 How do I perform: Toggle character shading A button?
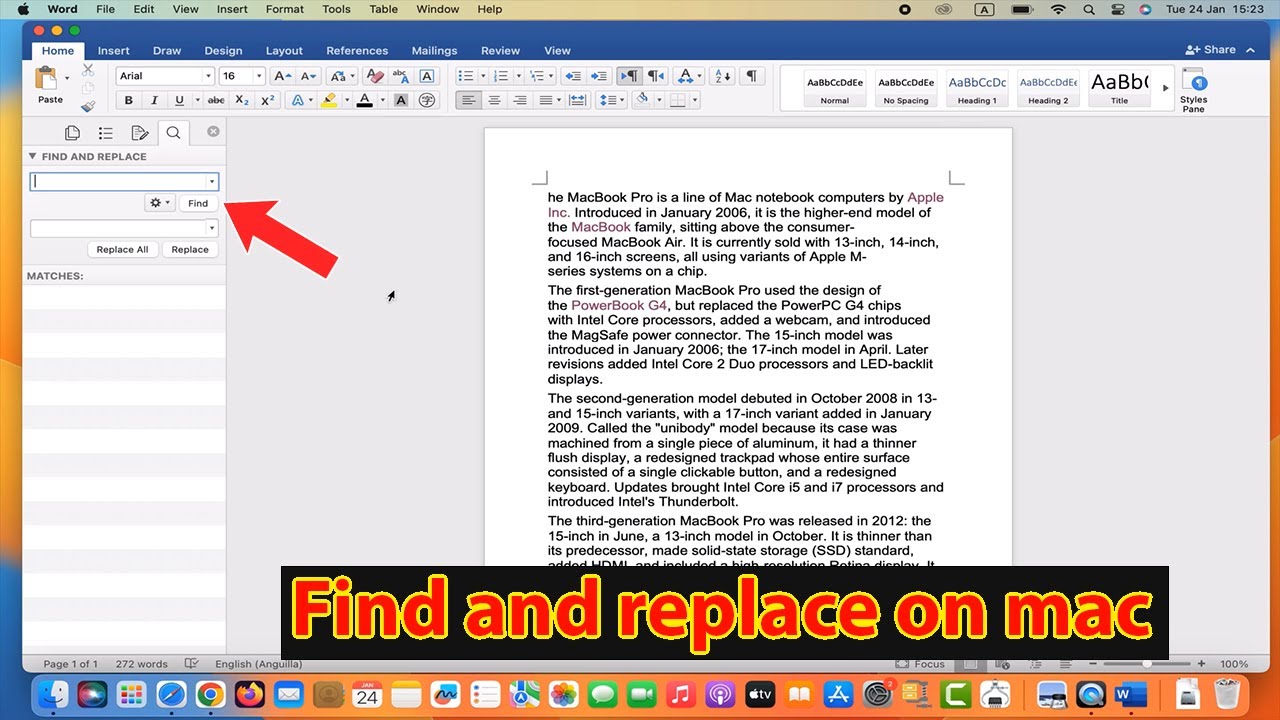tap(401, 100)
